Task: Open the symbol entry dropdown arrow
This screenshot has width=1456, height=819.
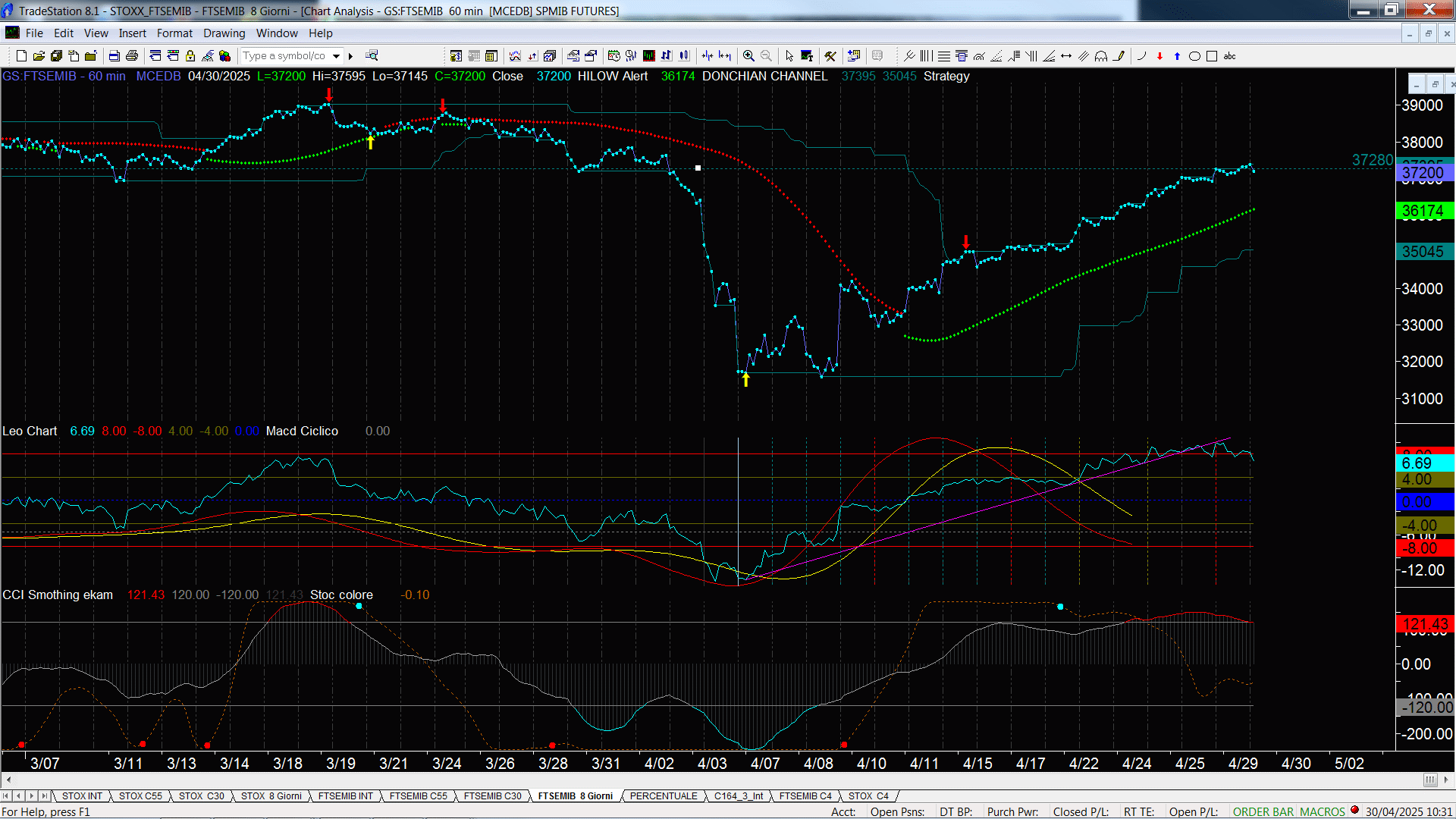Action: tap(337, 55)
